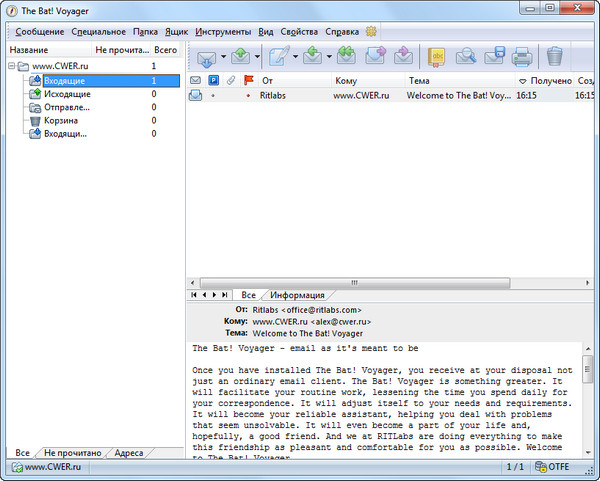Click the save message floppy disk icon

point(493,56)
